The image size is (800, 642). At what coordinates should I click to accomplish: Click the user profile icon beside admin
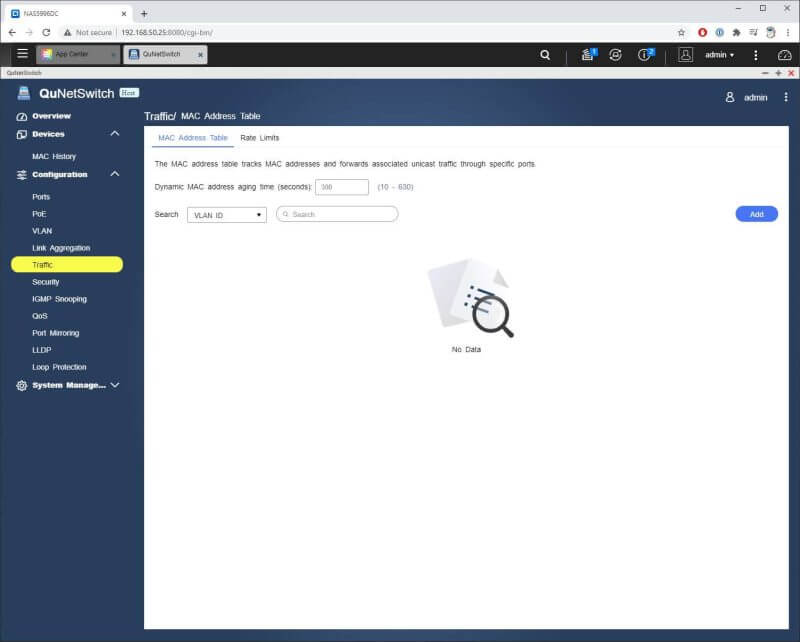pyautogui.click(x=685, y=55)
